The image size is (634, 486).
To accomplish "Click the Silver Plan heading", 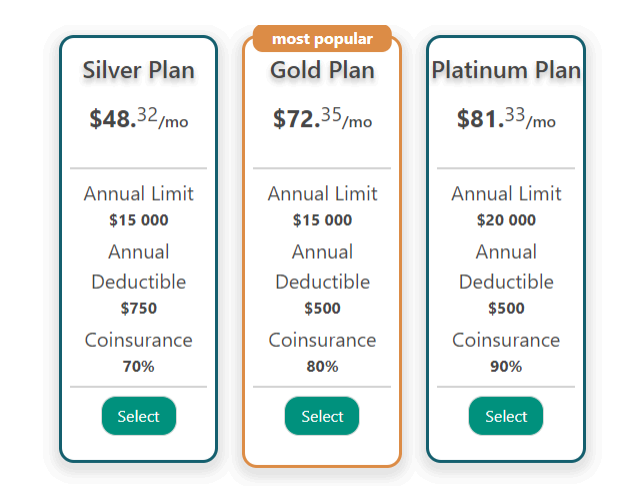I will (138, 70).
